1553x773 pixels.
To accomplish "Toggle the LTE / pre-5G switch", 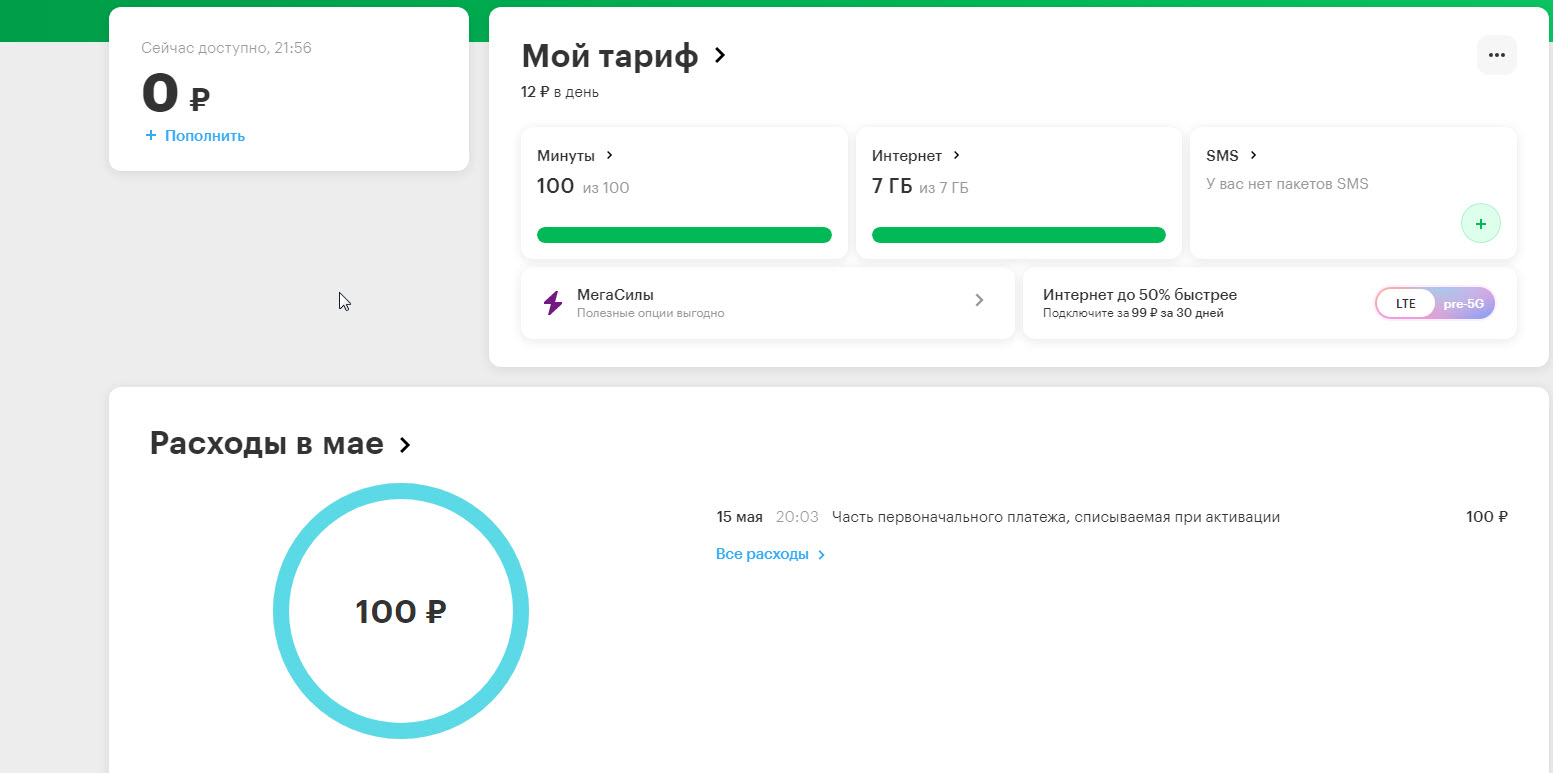I will [x=1435, y=303].
